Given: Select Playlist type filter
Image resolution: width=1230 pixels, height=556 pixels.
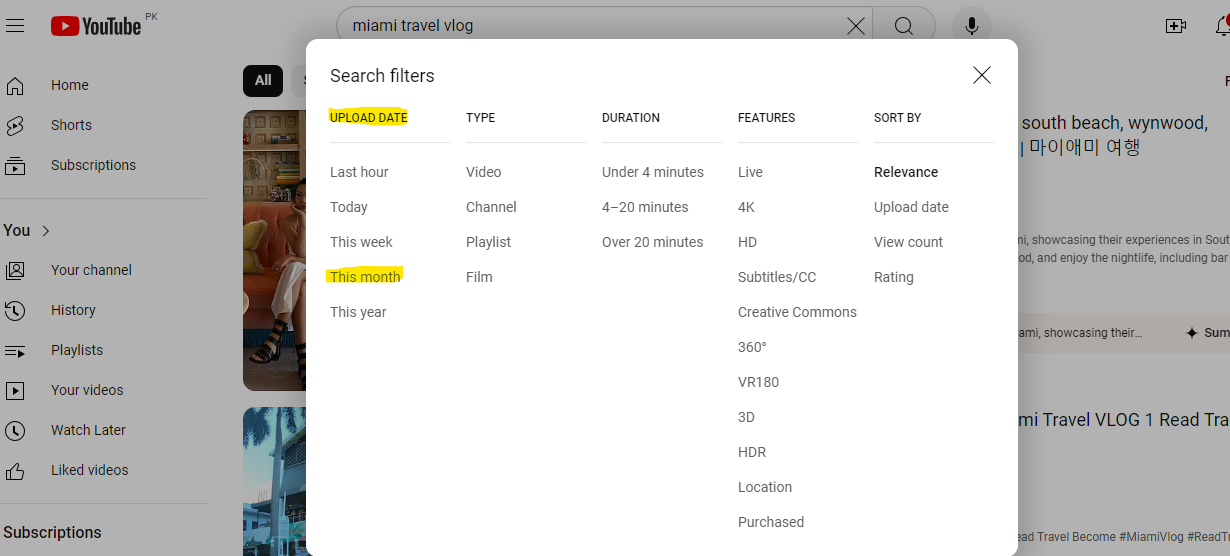Looking at the screenshot, I should coord(488,242).
